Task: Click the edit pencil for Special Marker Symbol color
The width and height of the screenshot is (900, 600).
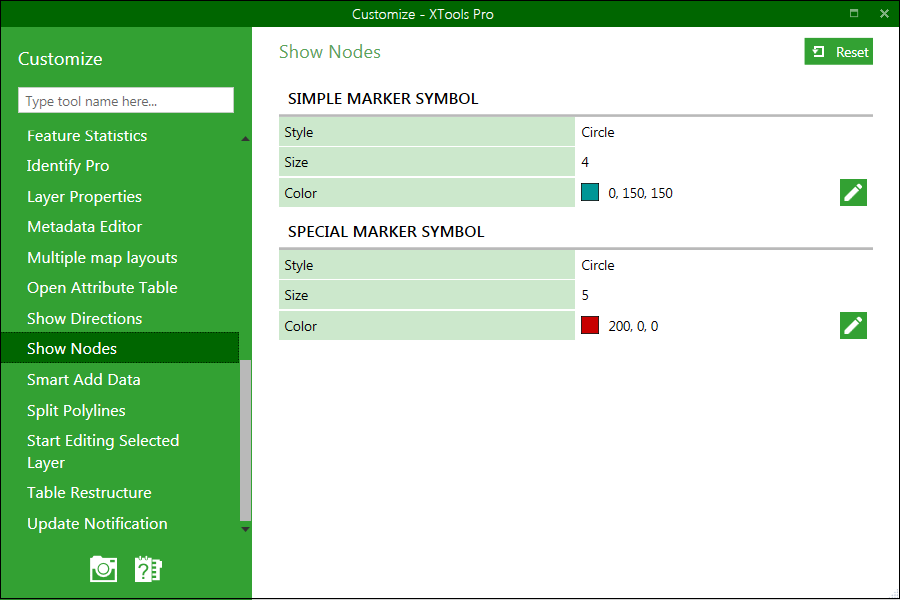Action: coord(853,325)
